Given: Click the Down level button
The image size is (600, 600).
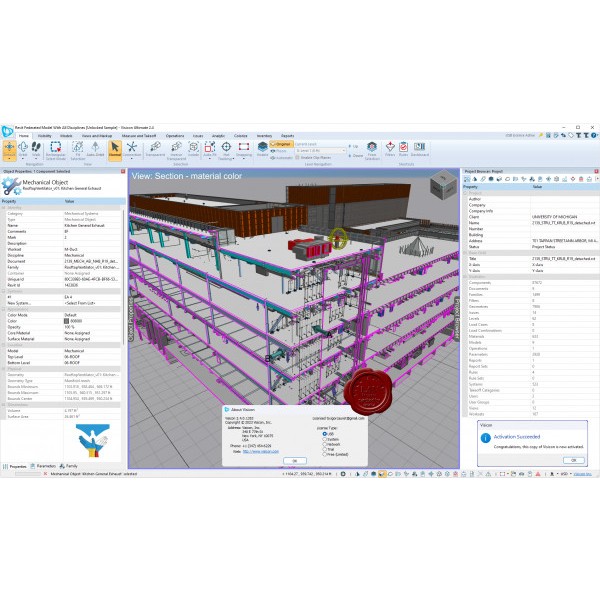Looking at the screenshot, I should pos(355,156).
